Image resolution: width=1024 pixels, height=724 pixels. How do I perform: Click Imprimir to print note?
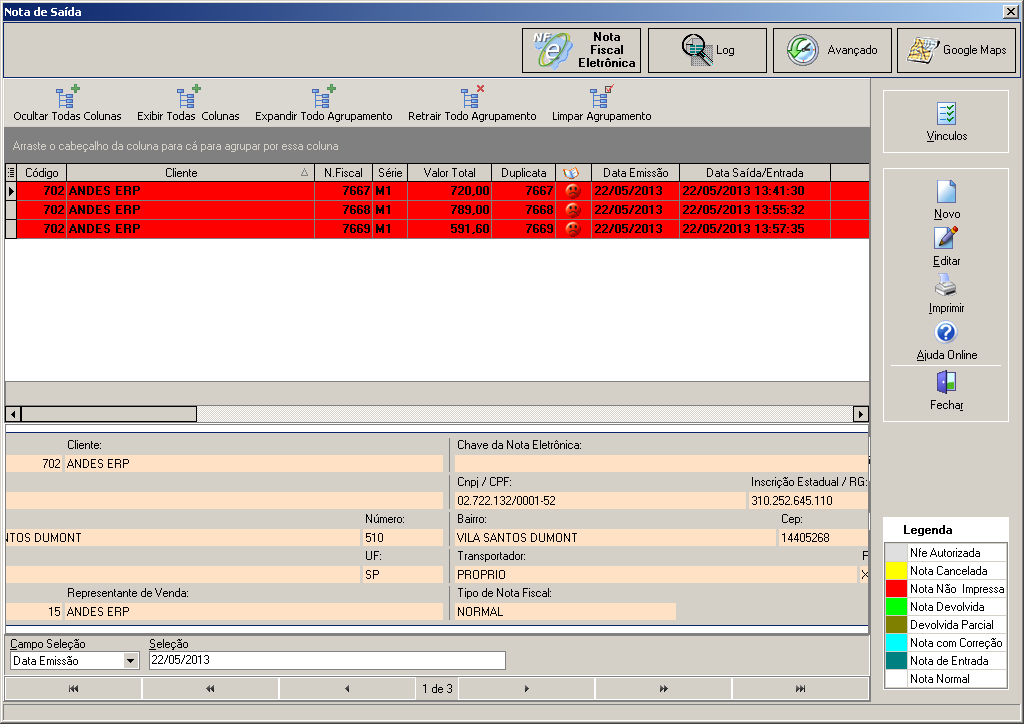click(x=946, y=294)
